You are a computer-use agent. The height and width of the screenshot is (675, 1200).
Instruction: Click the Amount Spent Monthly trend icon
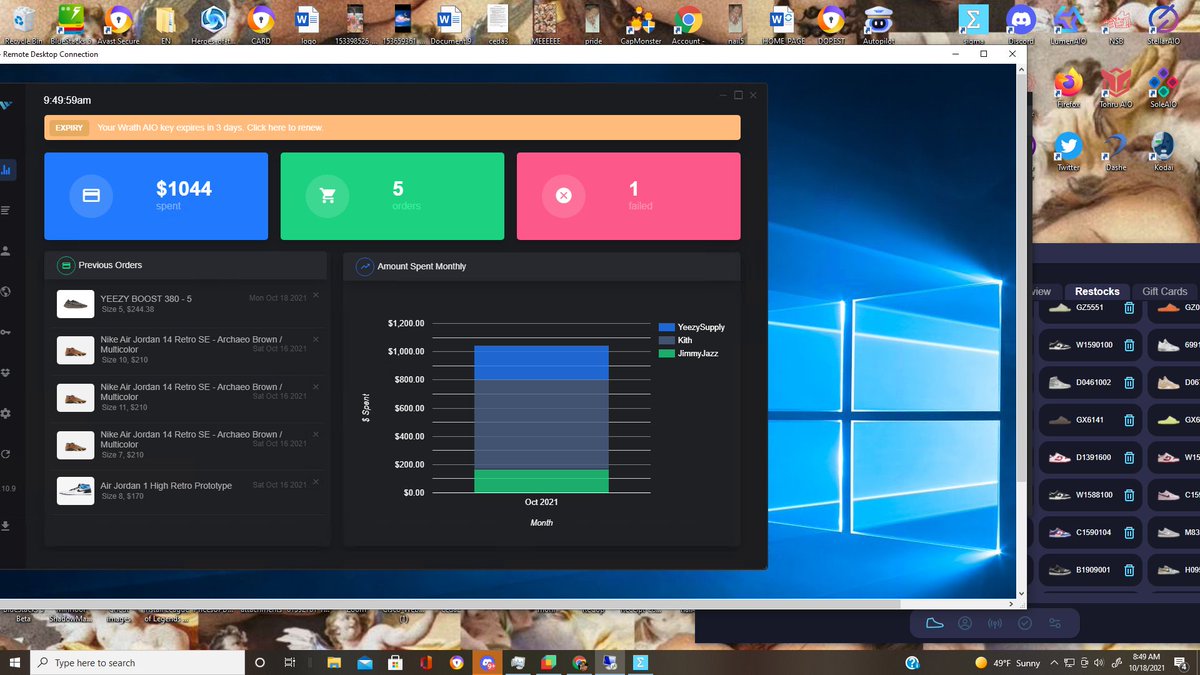[x=364, y=266]
